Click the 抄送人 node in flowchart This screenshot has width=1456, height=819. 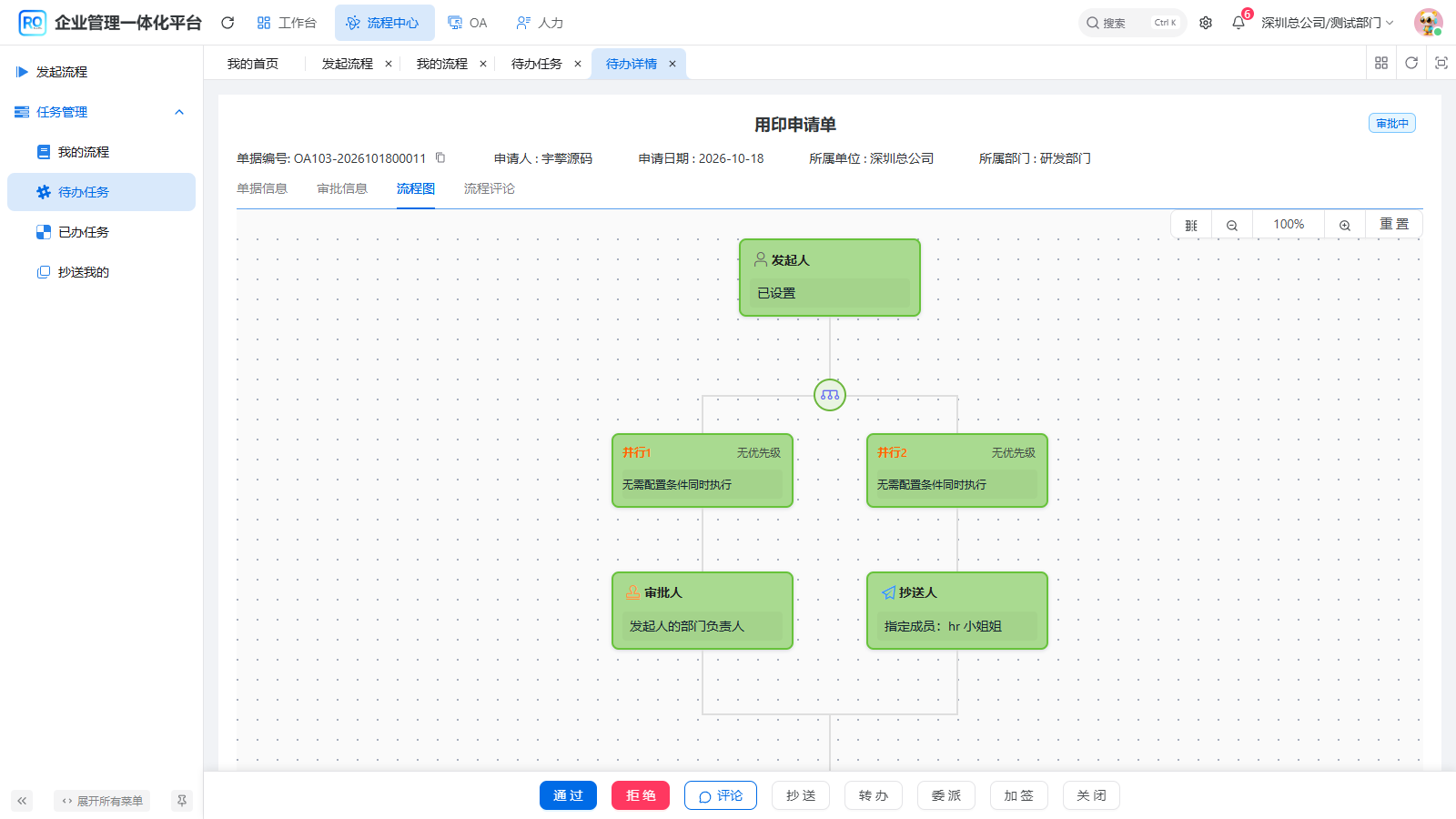(957, 611)
